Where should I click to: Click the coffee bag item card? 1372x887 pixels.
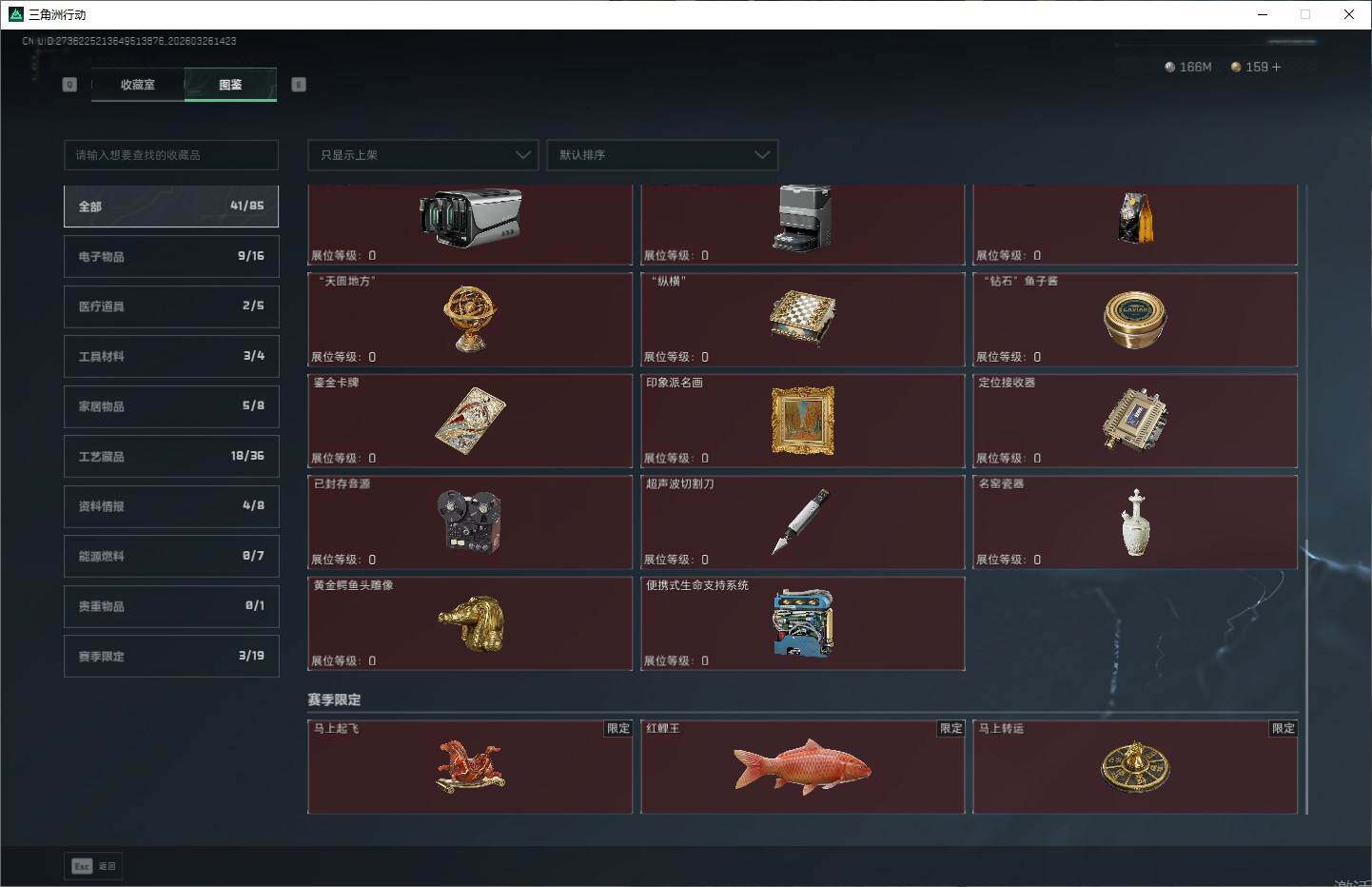(x=1135, y=225)
